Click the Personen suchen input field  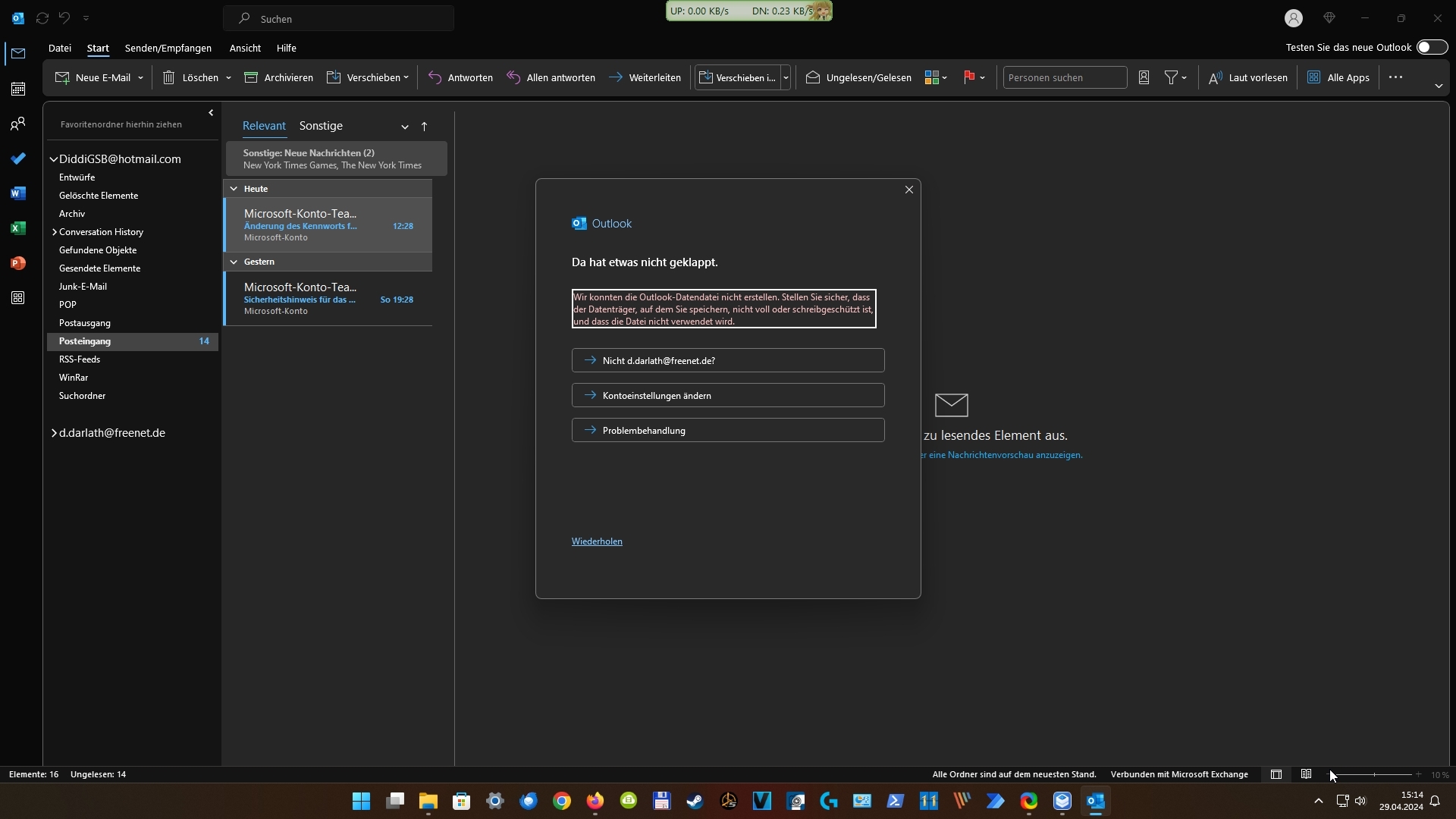pos(1064,77)
